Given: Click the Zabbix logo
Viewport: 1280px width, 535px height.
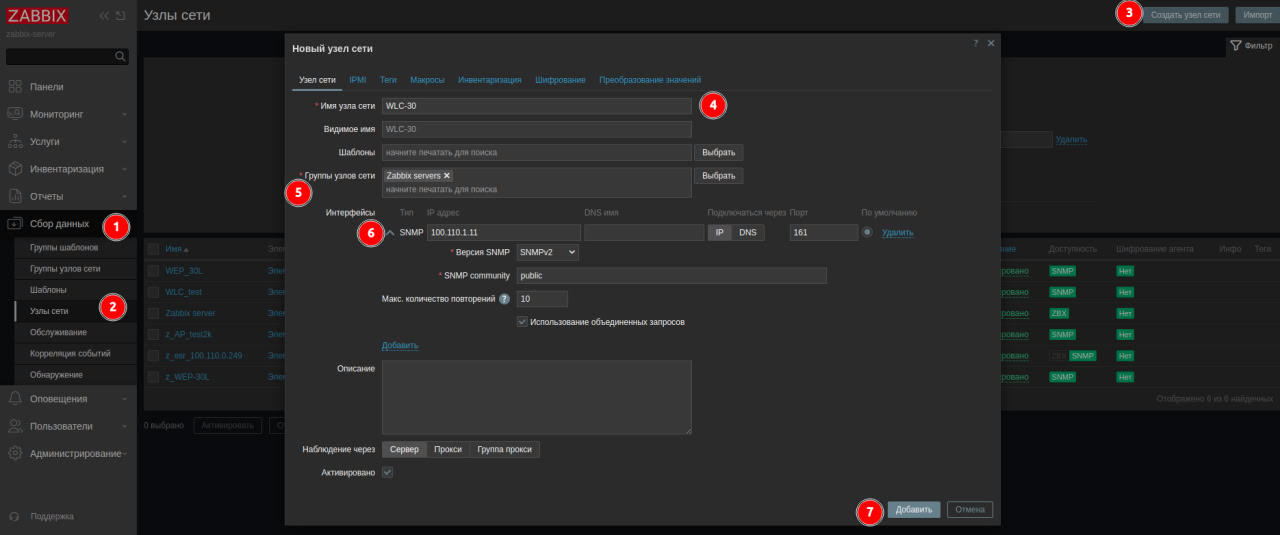Looking at the screenshot, I should (37, 15).
